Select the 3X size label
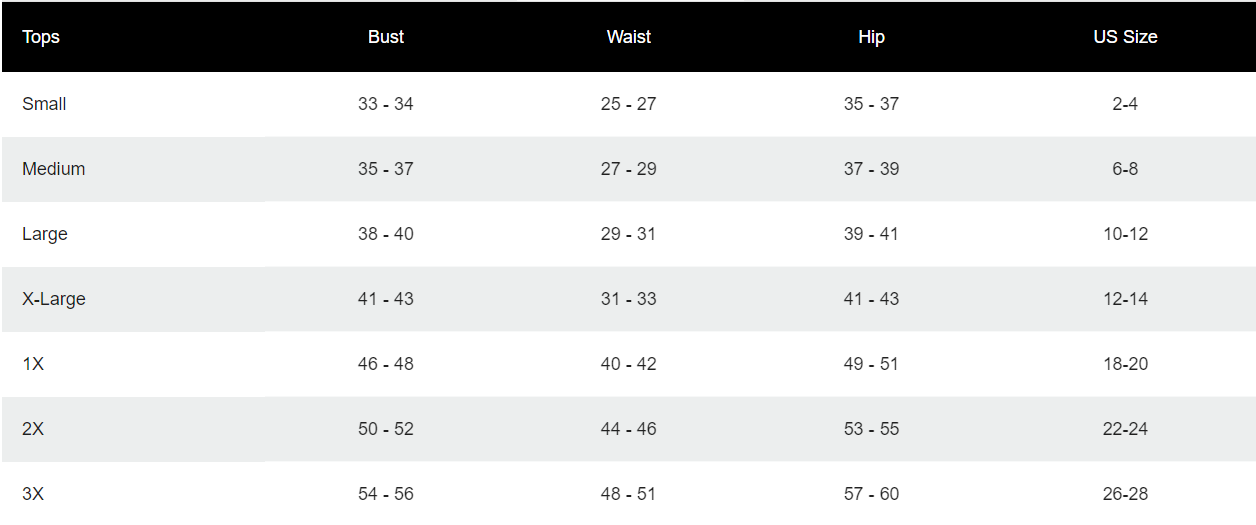 tap(33, 494)
